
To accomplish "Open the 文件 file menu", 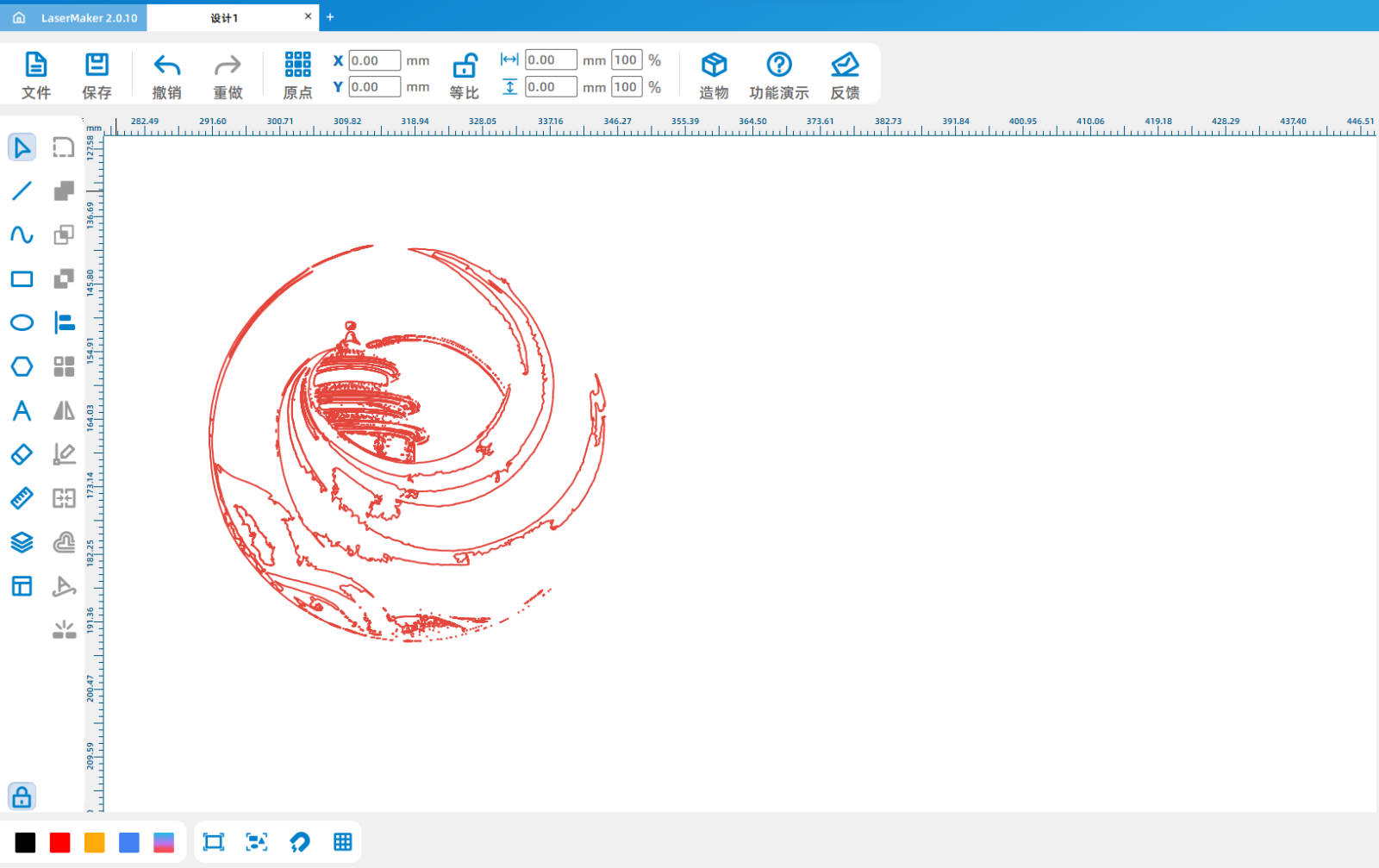I will [x=35, y=75].
